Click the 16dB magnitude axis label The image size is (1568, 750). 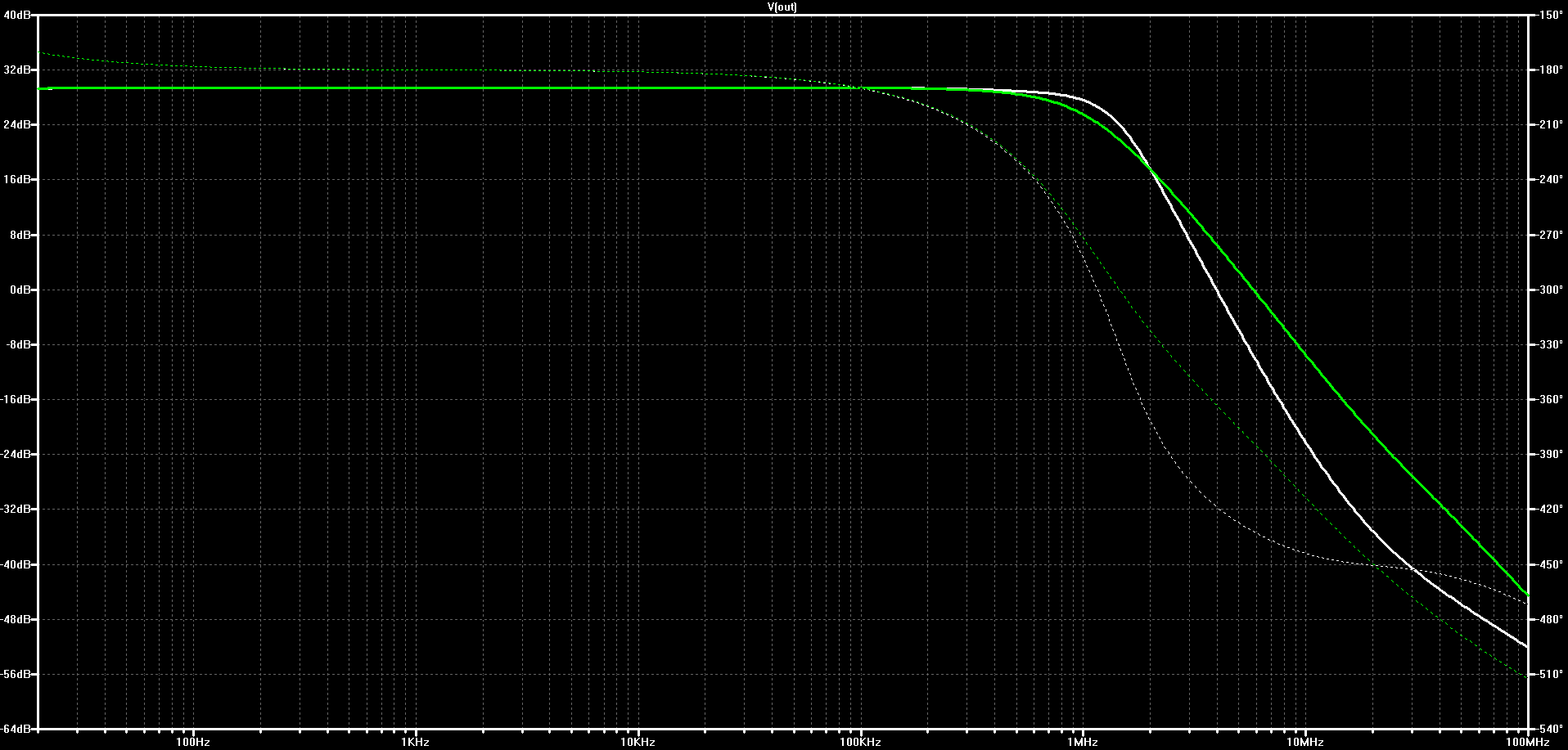click(17, 179)
